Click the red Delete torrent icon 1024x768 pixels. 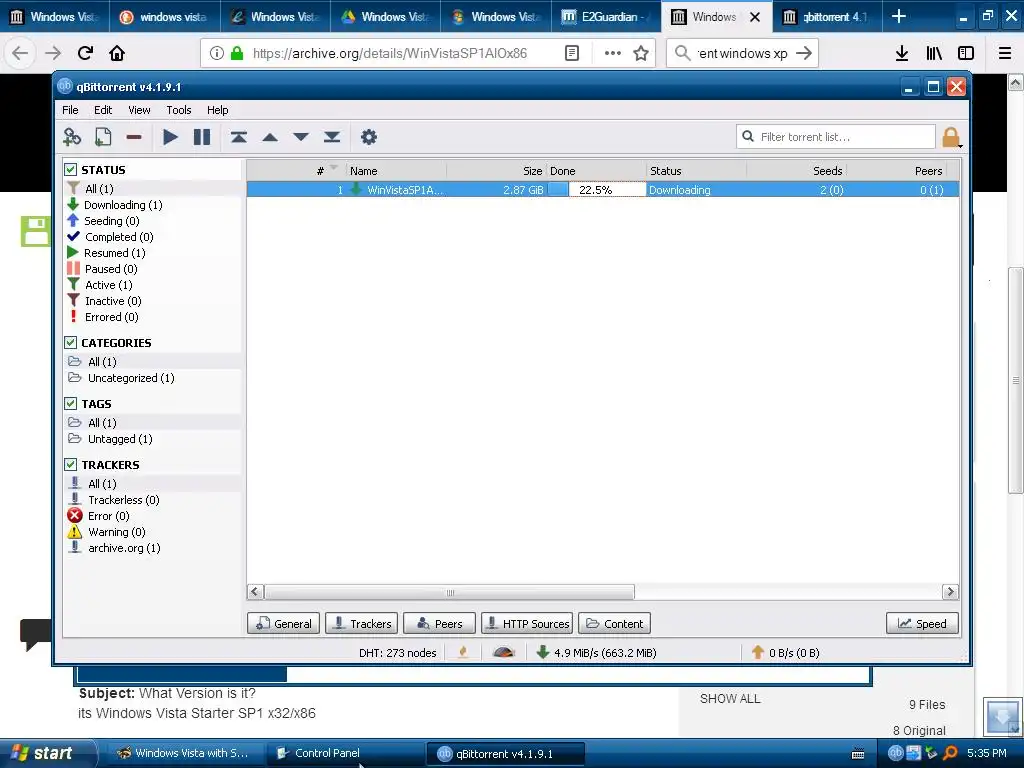(x=134, y=137)
